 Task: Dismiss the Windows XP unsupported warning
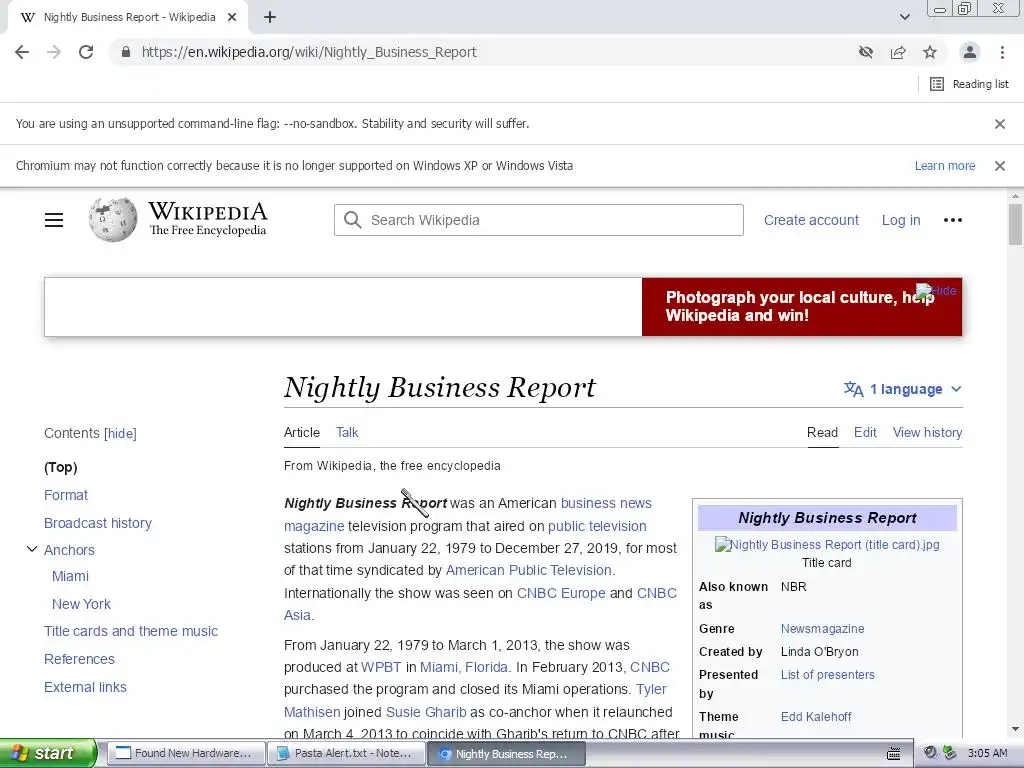(1000, 166)
